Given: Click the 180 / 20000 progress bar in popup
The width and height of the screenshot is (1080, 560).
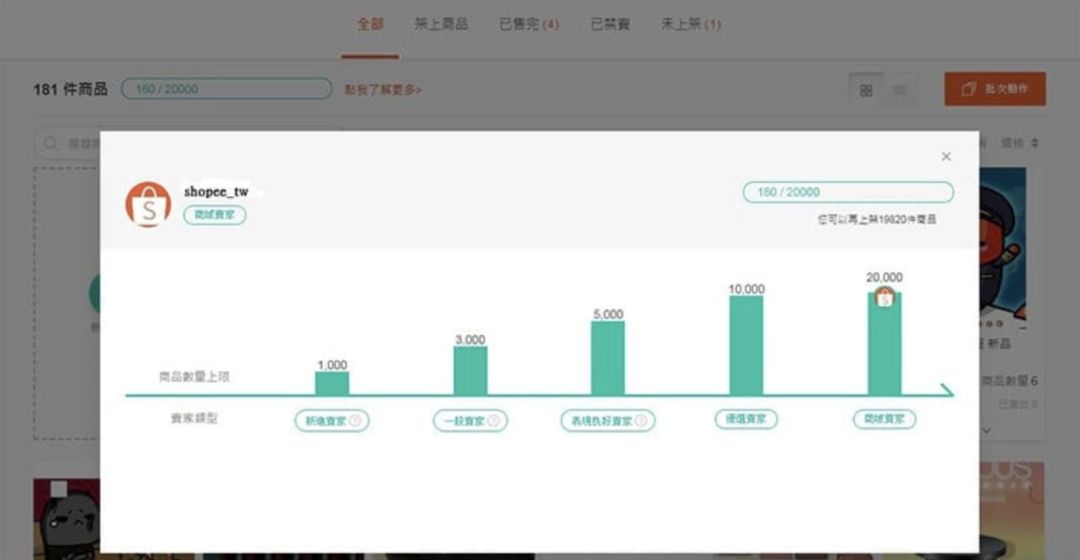Looking at the screenshot, I should [x=848, y=192].
